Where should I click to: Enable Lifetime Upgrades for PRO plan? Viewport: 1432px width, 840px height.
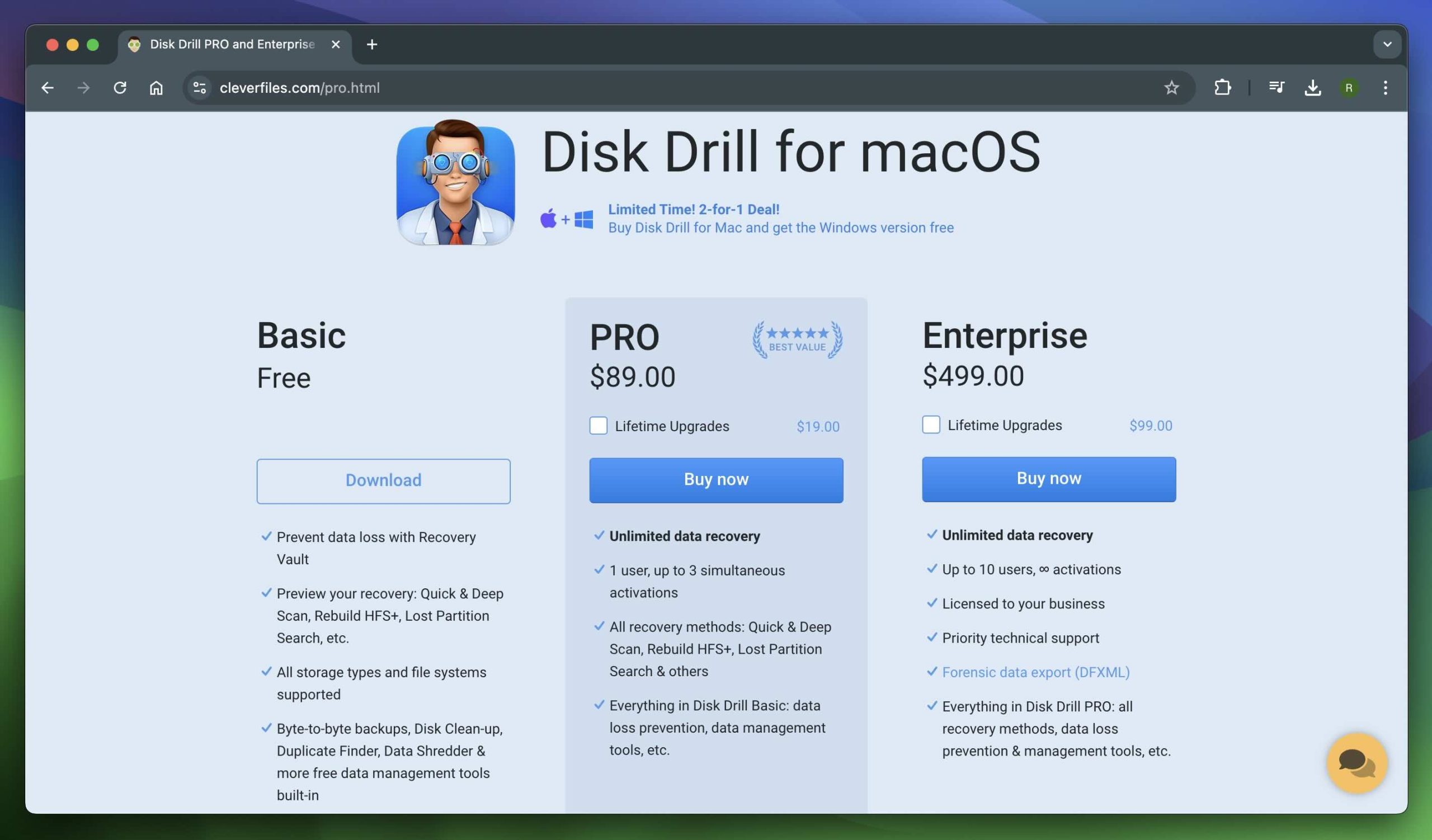coord(598,426)
